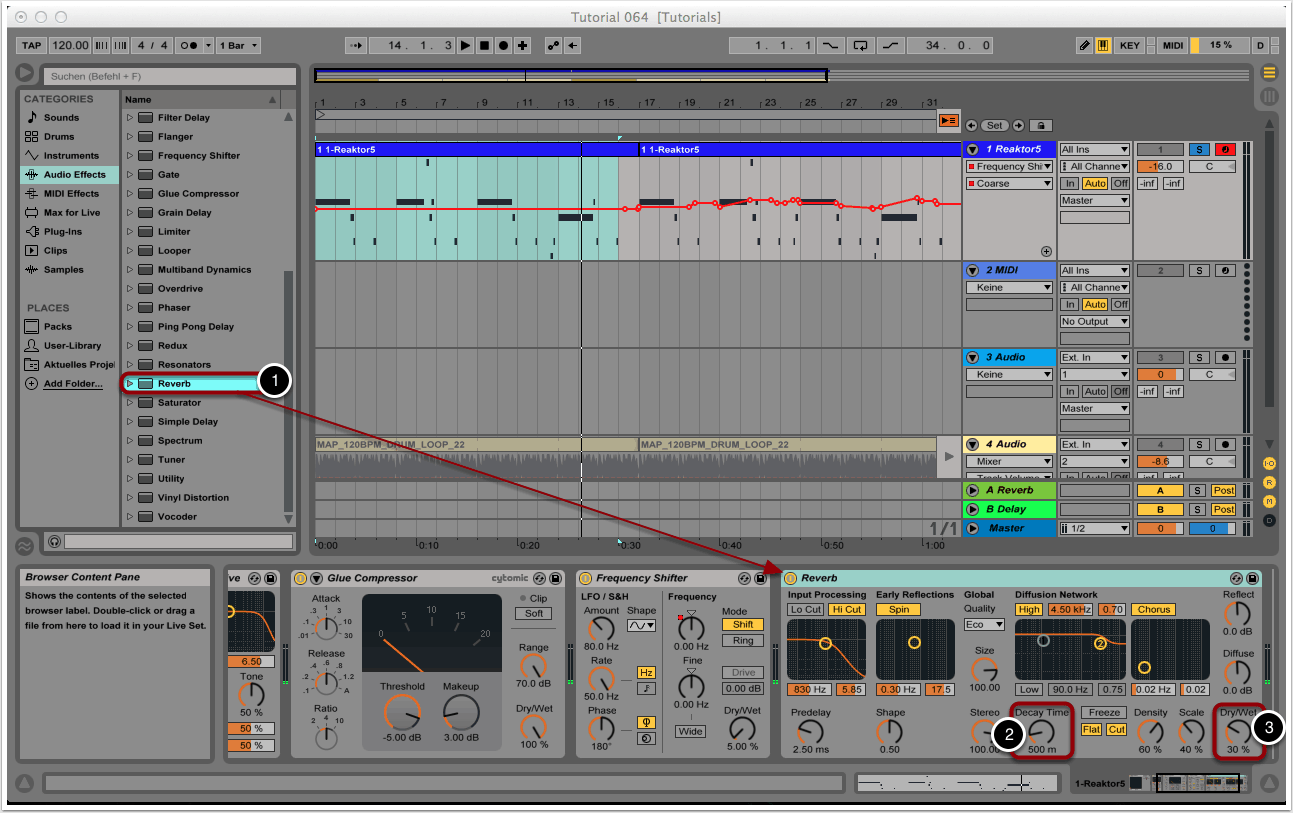Screen dimensions: 1293x813
Task: Select Instruments category in browser
Action: coord(71,155)
